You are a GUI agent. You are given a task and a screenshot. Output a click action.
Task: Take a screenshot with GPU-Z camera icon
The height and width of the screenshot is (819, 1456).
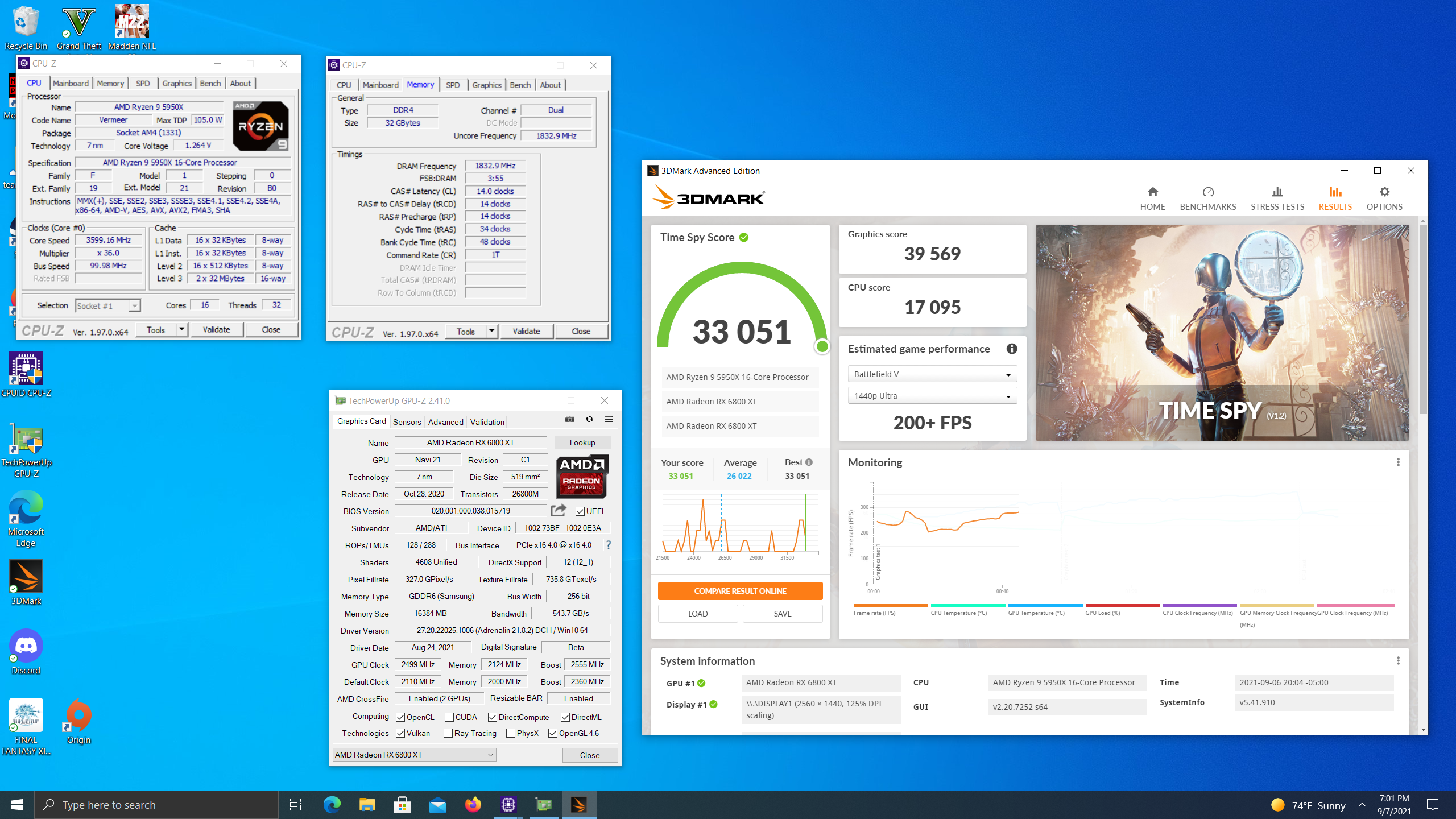tap(570, 420)
